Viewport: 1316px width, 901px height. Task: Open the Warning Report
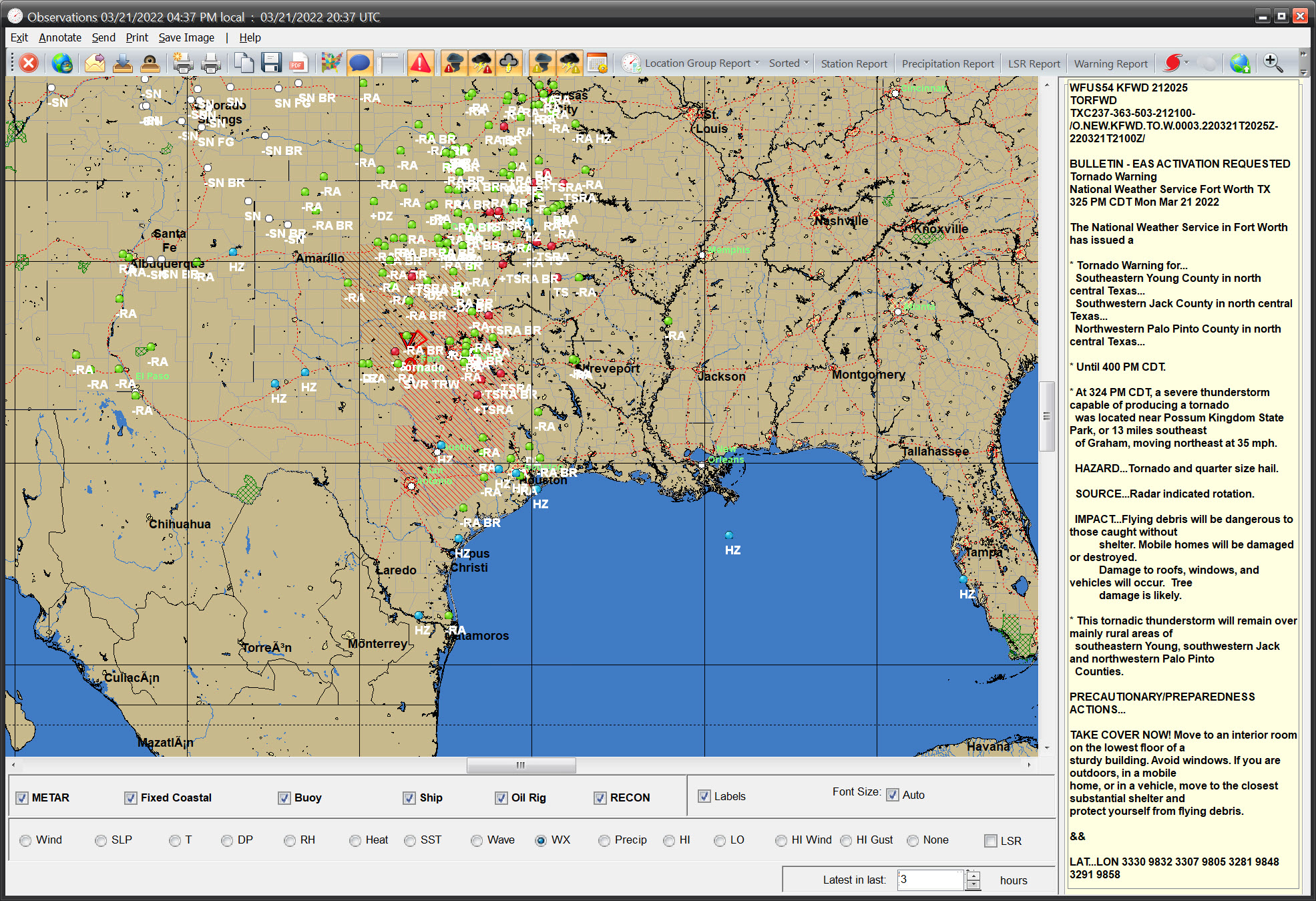coord(1110,63)
